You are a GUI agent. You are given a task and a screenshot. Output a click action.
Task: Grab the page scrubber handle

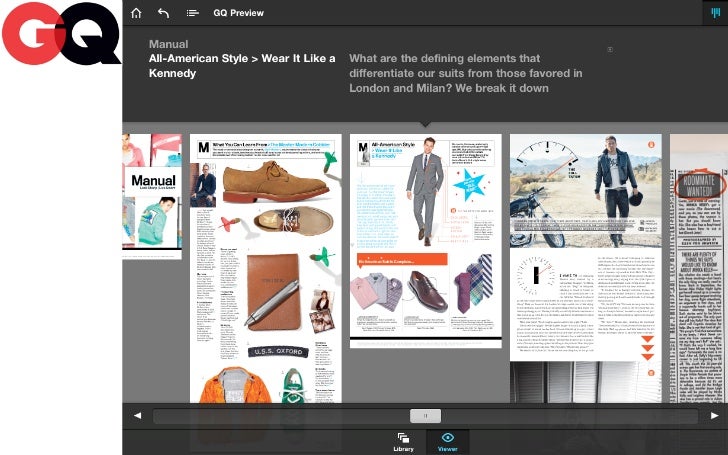click(x=425, y=416)
